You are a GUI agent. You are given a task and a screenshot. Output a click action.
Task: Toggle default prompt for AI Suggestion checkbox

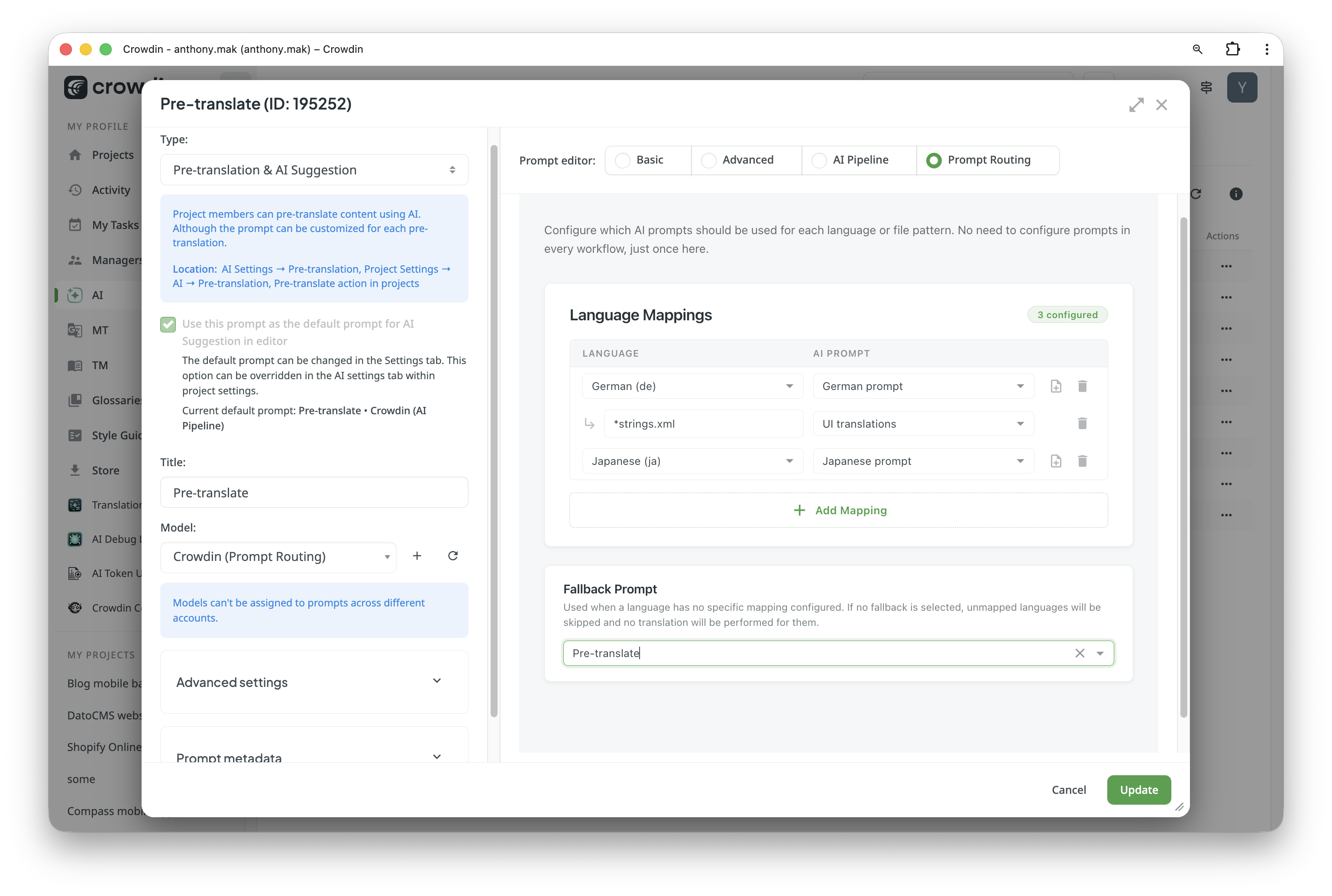(168, 324)
